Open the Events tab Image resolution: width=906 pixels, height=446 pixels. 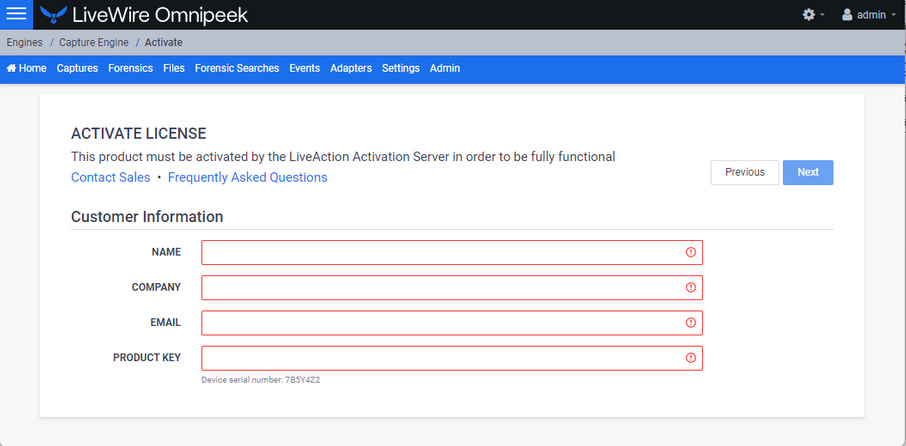tap(305, 68)
